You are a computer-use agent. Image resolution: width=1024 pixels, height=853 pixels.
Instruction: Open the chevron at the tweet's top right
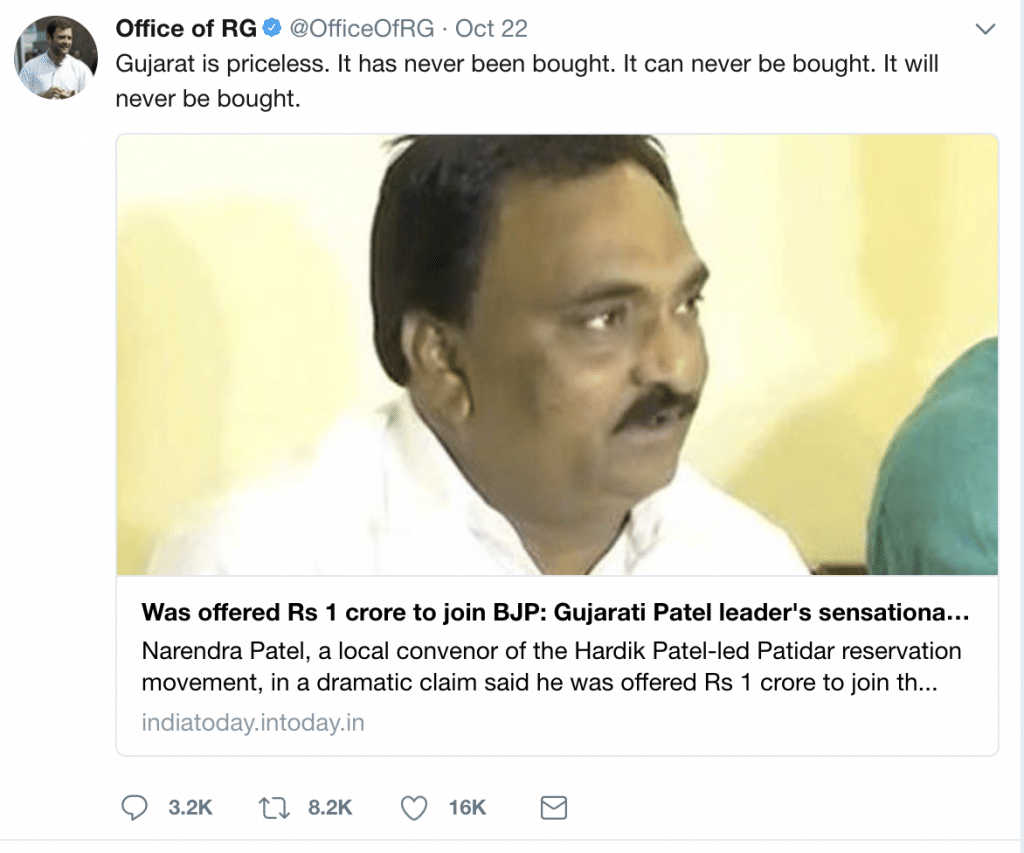point(986,28)
